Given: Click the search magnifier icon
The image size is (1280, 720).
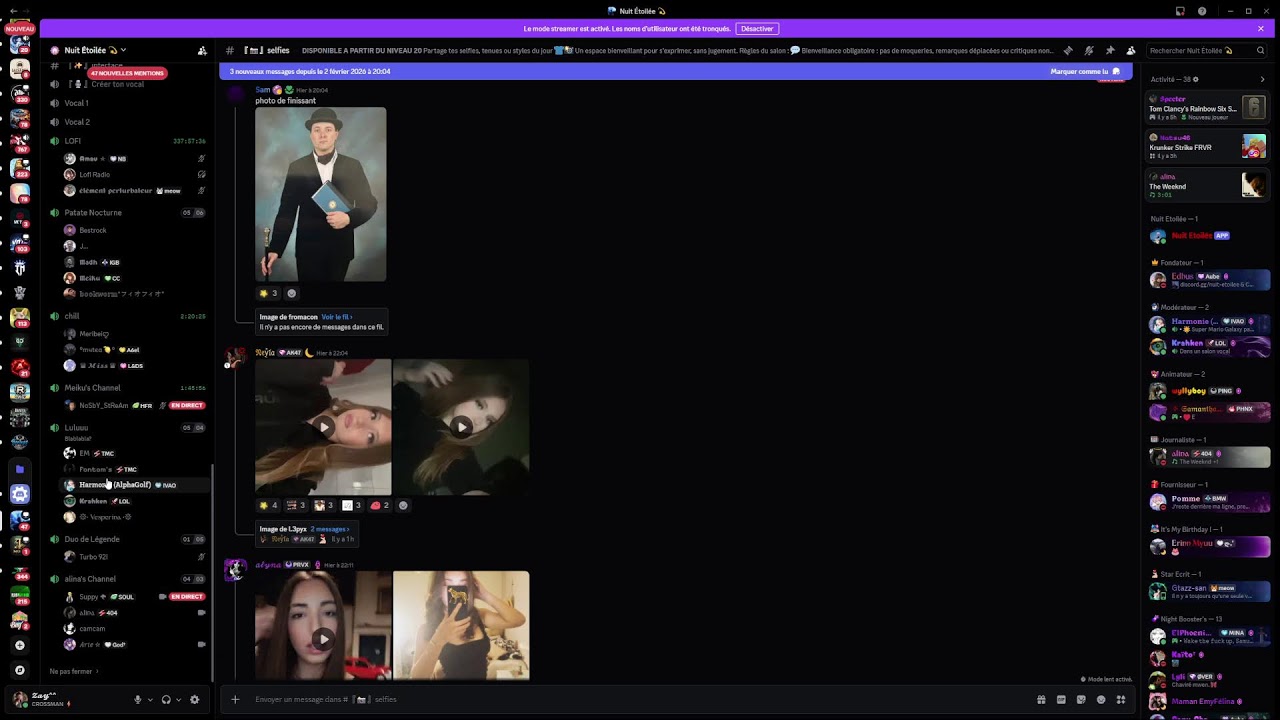Looking at the screenshot, I should pyautogui.click(x=1260, y=50).
